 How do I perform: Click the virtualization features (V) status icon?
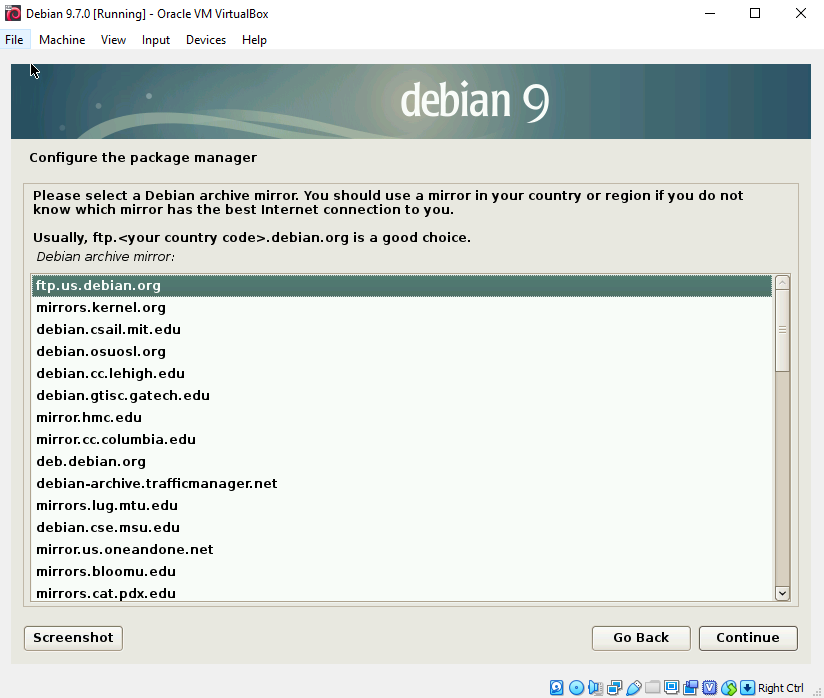pyautogui.click(x=709, y=687)
